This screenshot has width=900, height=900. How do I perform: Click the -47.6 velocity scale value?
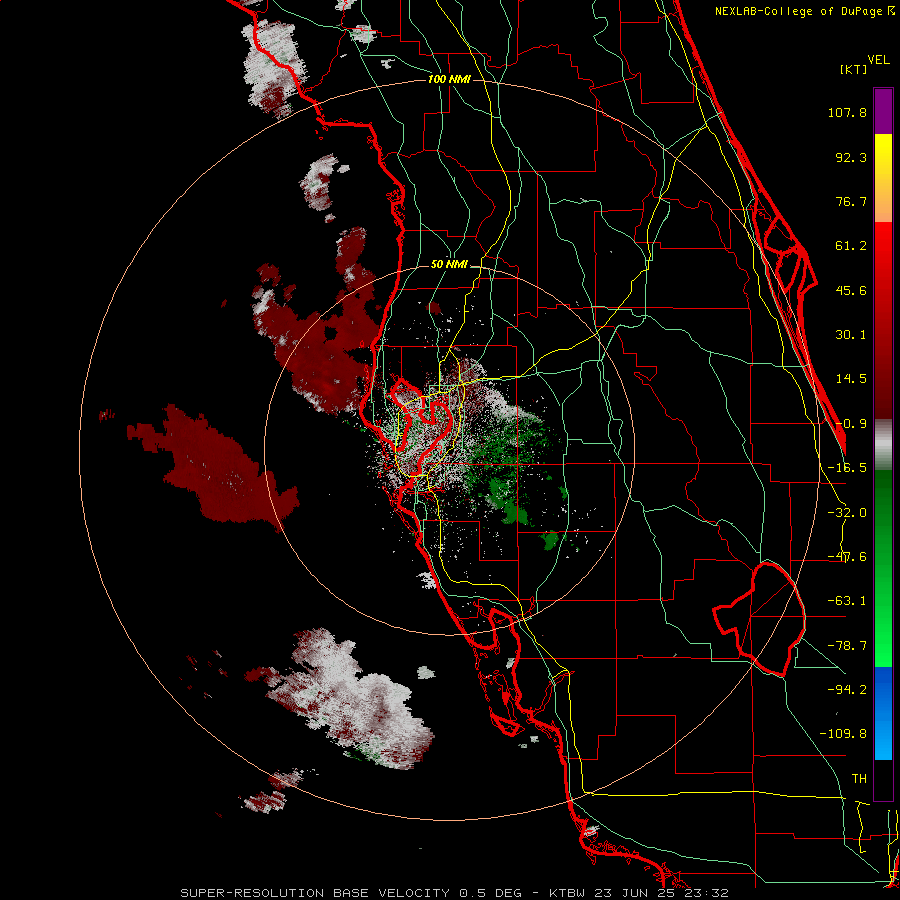pyautogui.click(x=847, y=557)
